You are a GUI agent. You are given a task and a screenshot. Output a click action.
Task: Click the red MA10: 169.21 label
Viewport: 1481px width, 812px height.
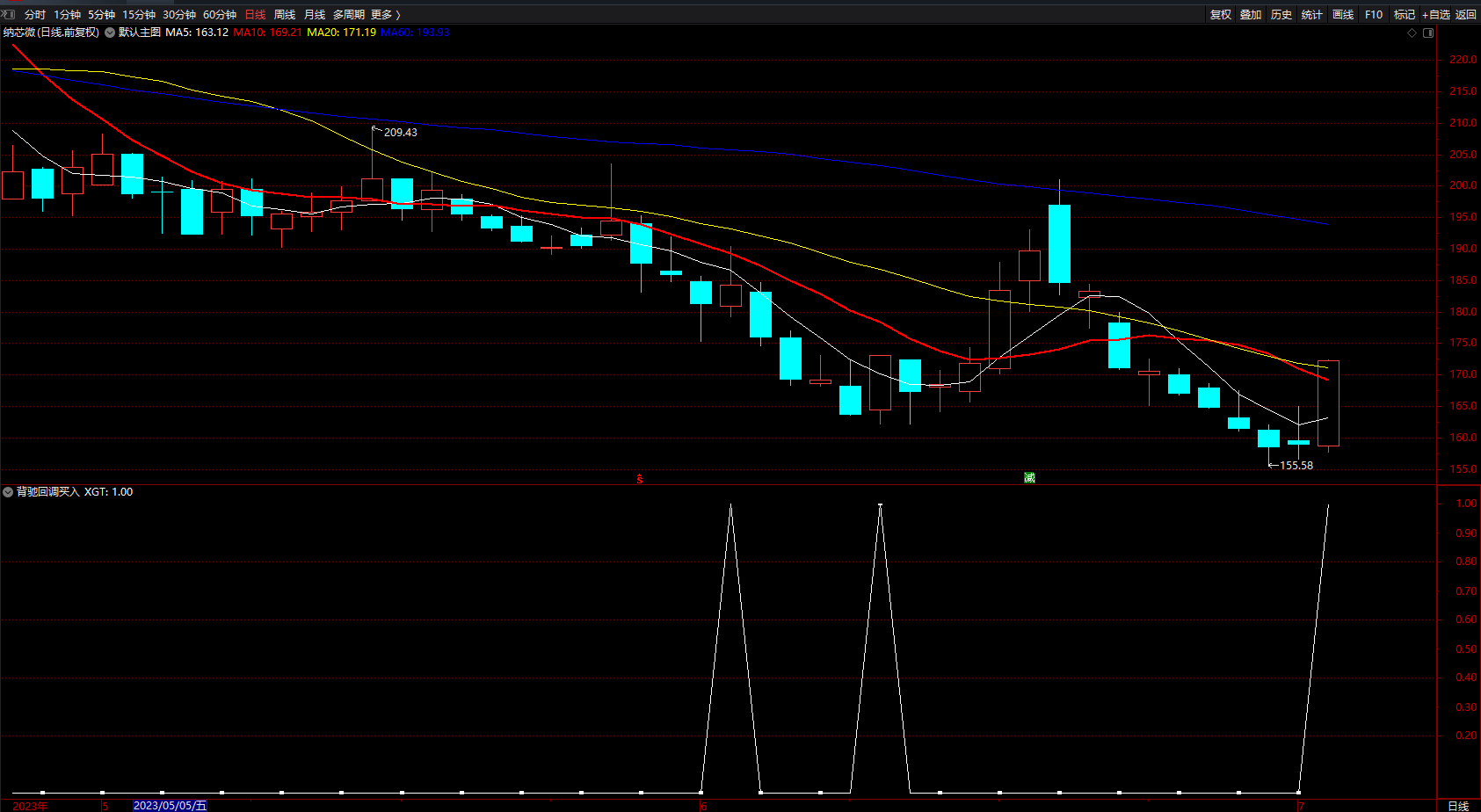[267, 33]
